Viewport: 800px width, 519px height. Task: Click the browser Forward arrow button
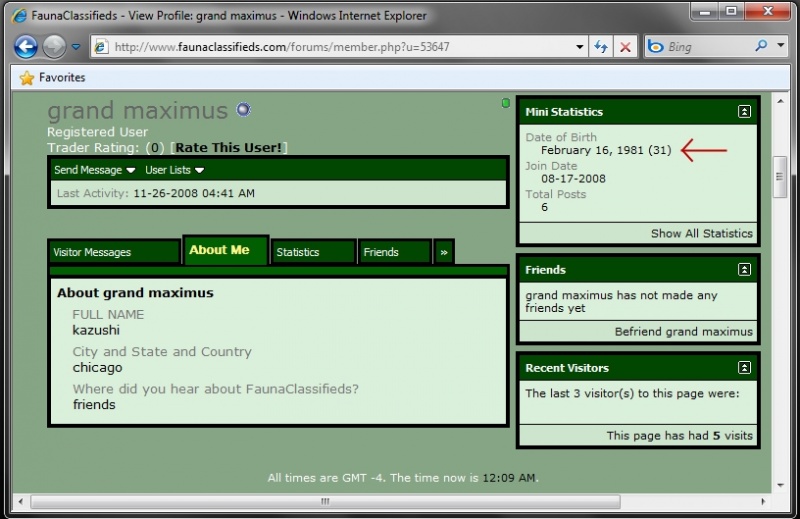(x=54, y=47)
